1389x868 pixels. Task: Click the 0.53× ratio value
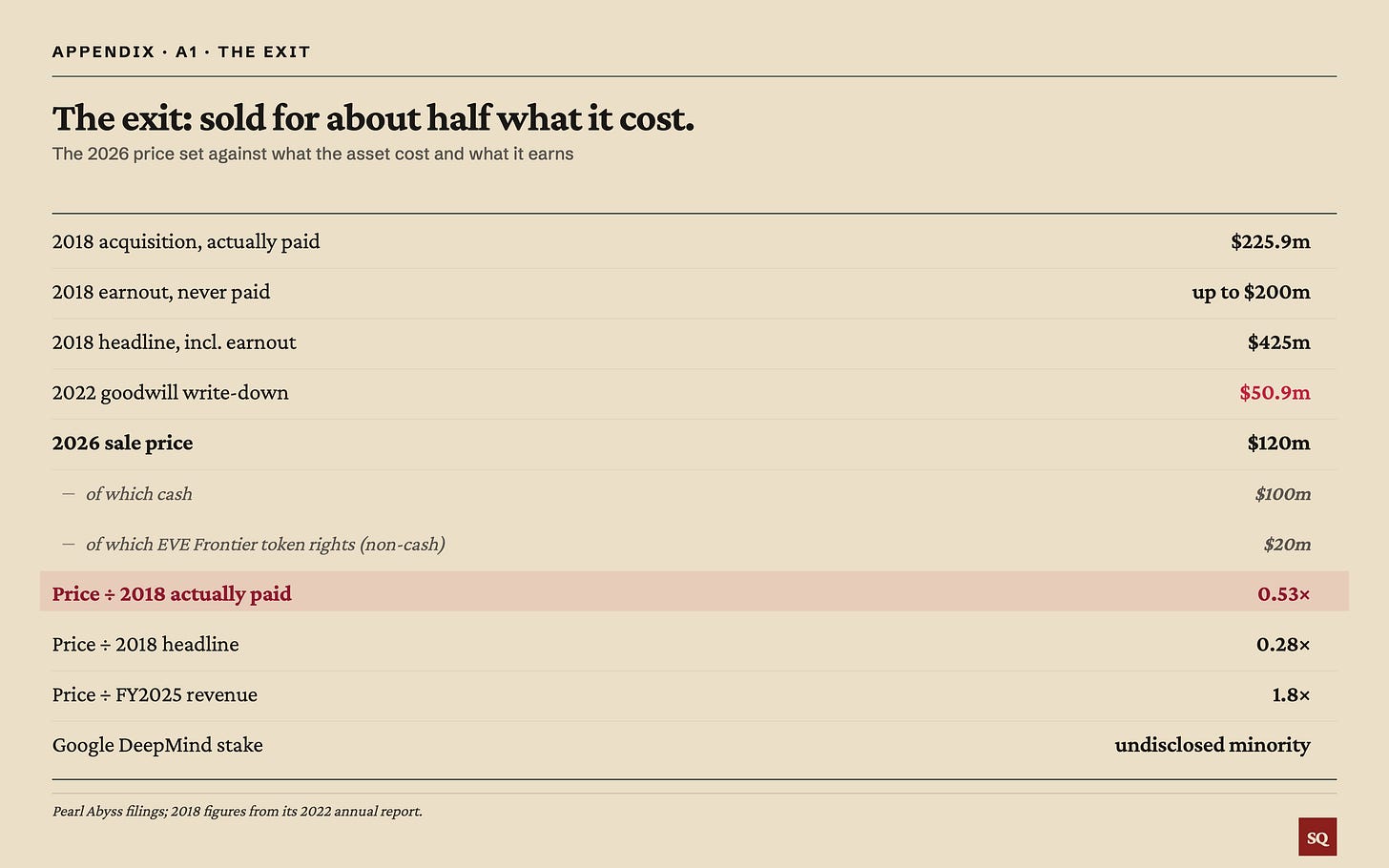(1283, 594)
